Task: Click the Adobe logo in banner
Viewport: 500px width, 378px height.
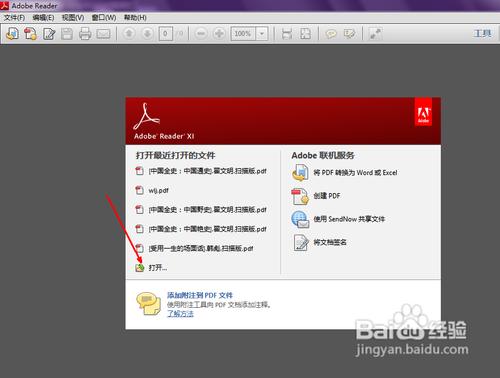Action: click(423, 112)
